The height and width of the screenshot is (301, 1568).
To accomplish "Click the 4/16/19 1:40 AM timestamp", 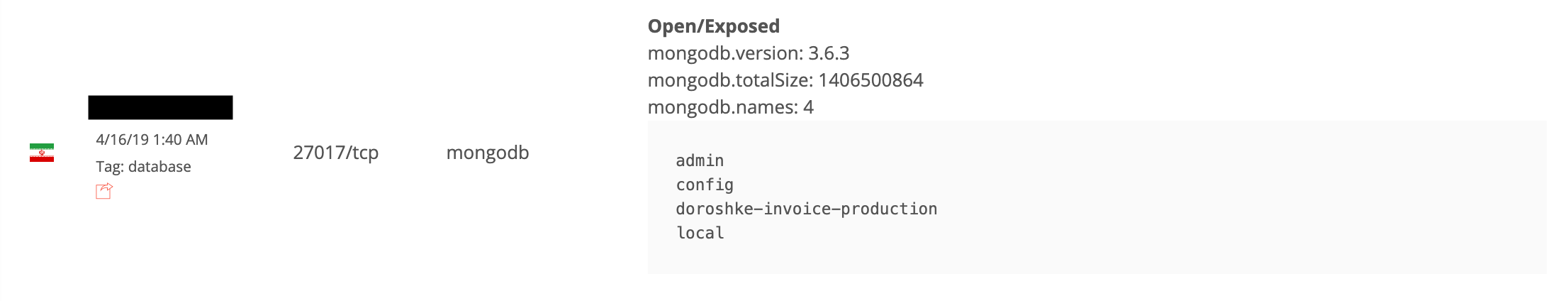I will click(152, 140).
